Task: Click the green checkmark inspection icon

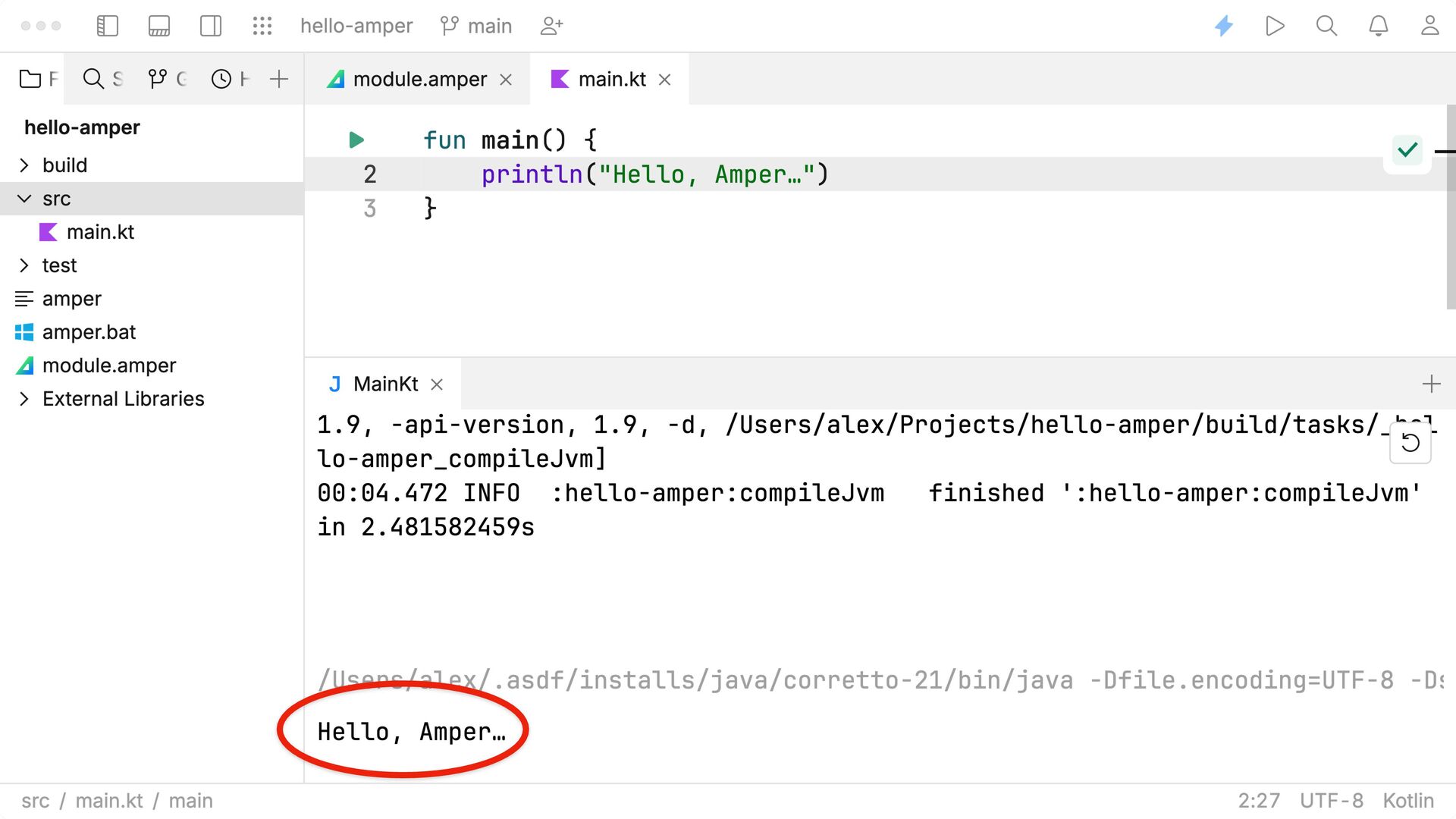Action: [x=1407, y=150]
